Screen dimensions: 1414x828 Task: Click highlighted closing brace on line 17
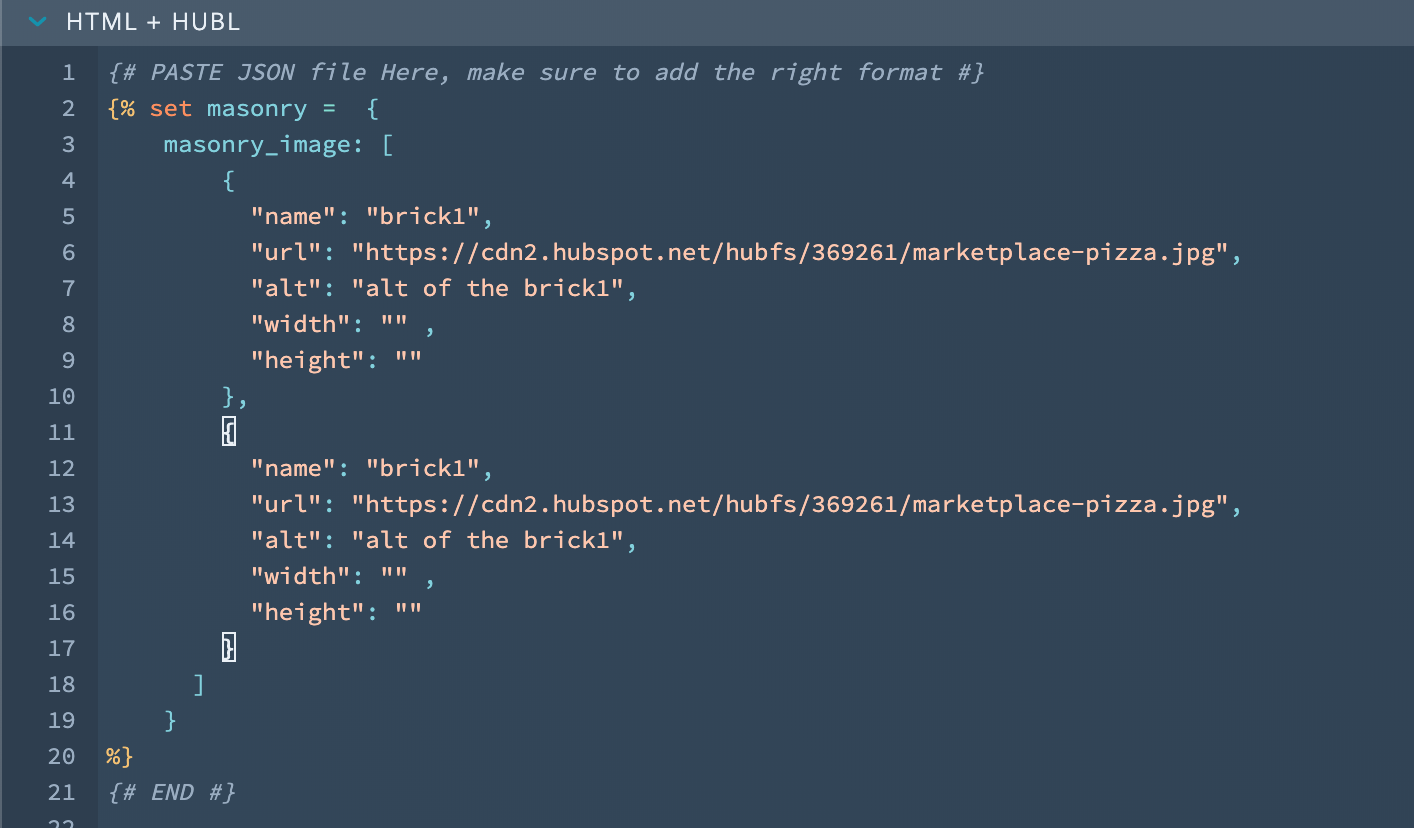(229, 648)
